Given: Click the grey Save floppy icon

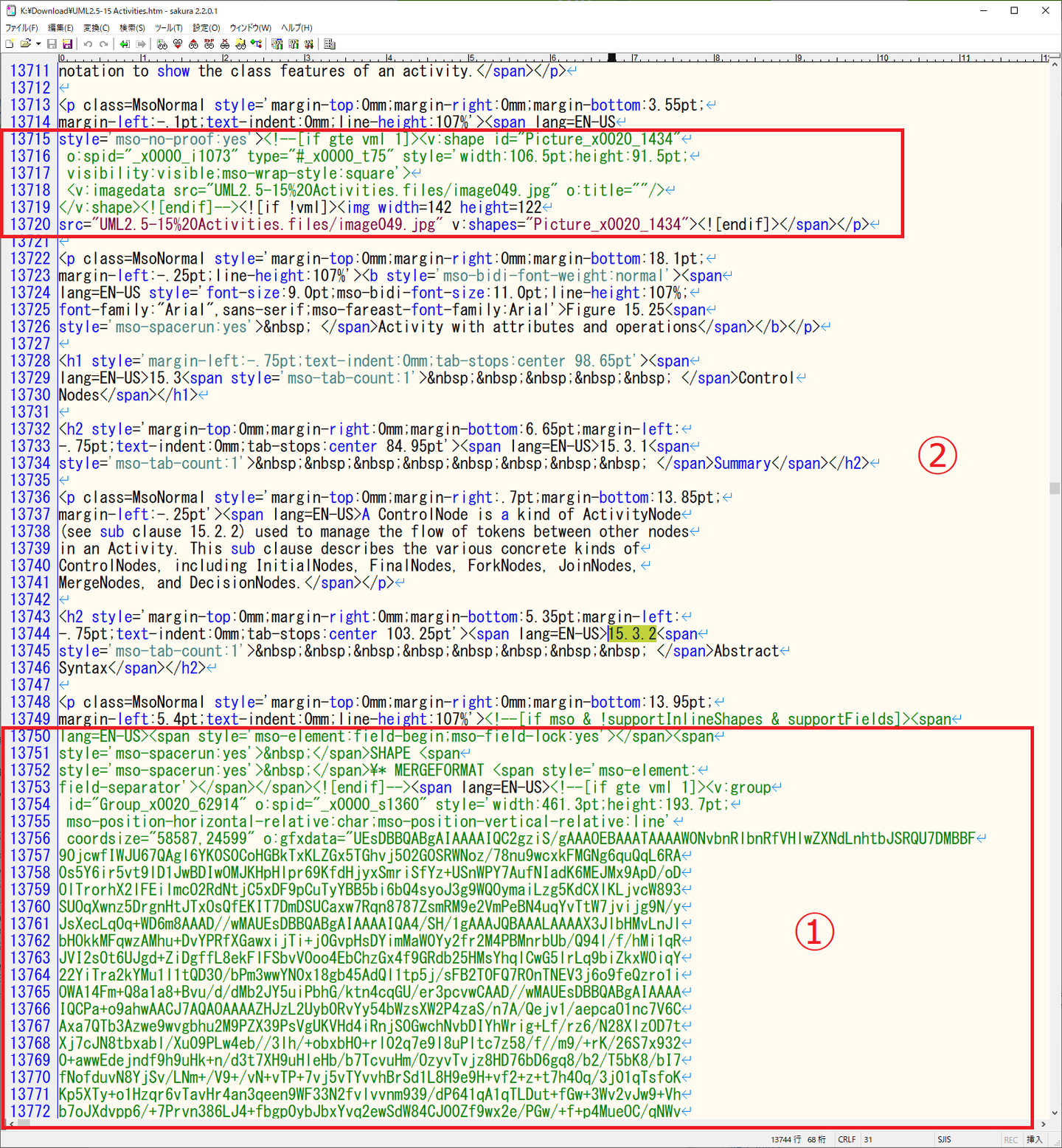Looking at the screenshot, I should click(x=52, y=44).
